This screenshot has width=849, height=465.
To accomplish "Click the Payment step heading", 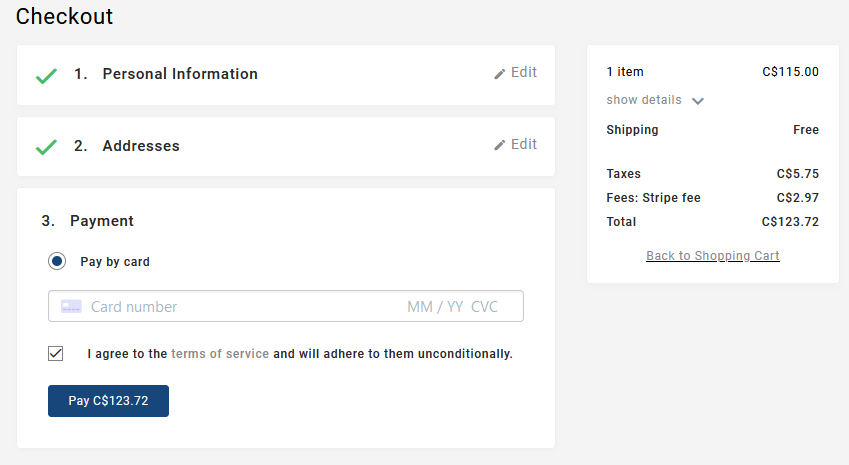I will coord(101,221).
